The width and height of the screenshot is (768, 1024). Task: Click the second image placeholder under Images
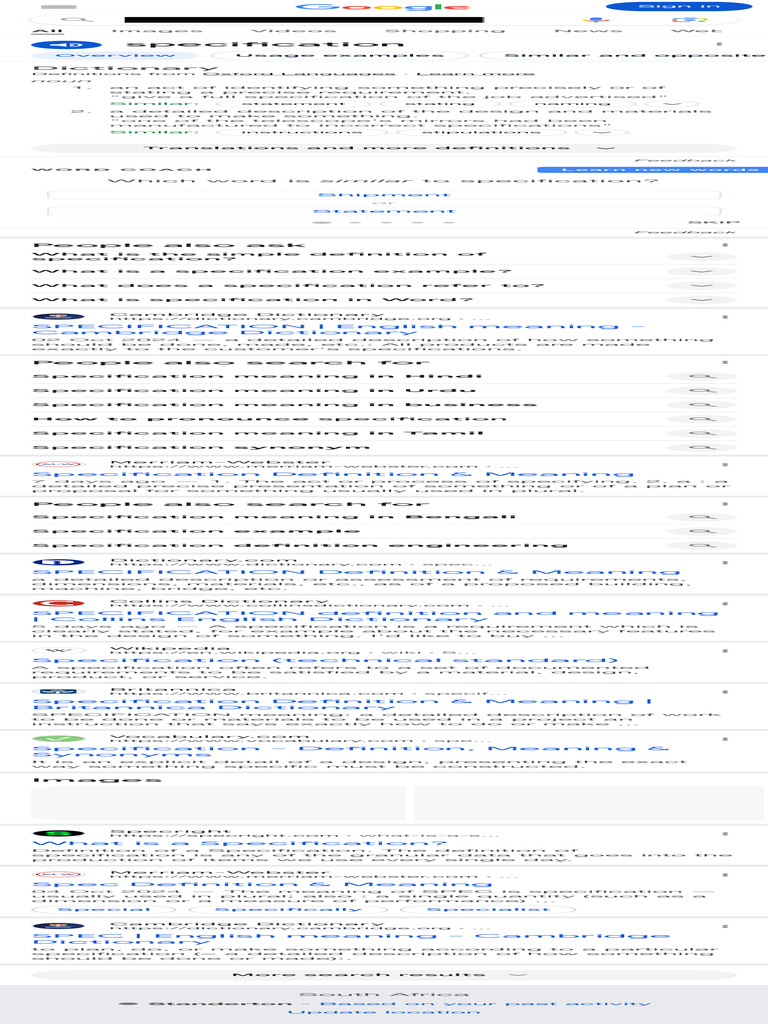pos(589,803)
